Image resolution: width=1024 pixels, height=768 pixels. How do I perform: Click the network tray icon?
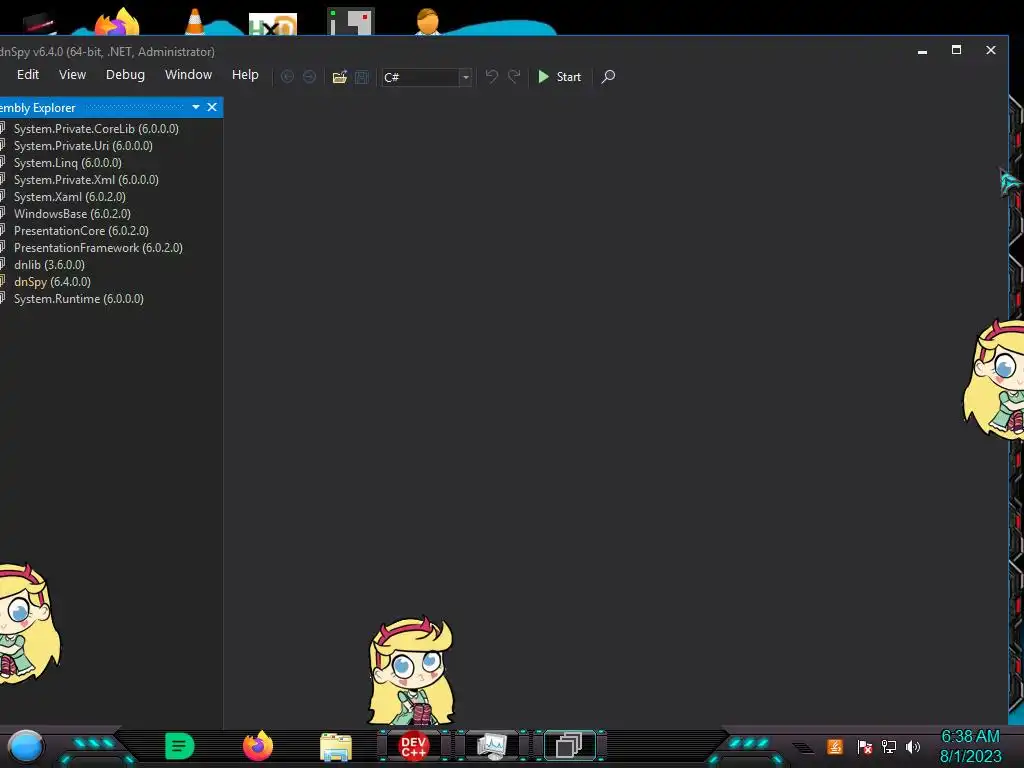coord(888,746)
